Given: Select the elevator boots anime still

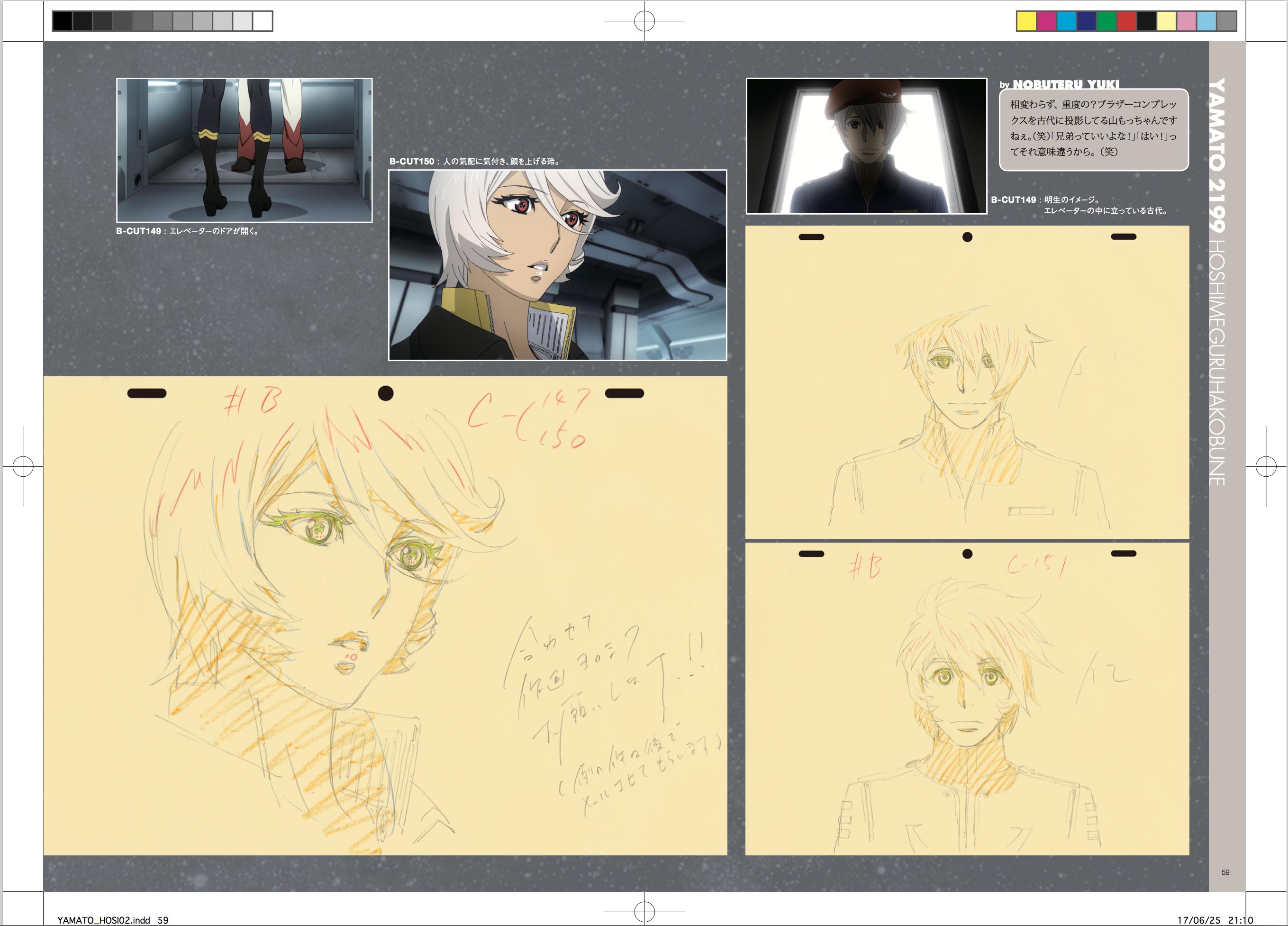Looking at the screenshot, I should tap(244, 150).
